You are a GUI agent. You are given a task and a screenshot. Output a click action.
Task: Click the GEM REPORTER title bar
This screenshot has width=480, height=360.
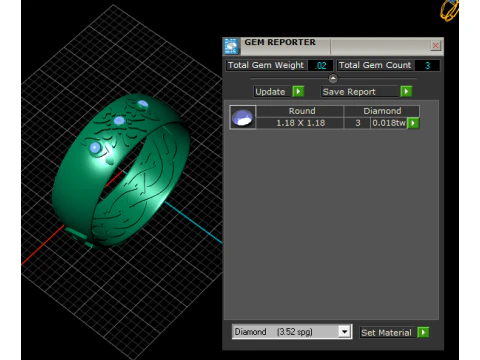click(x=333, y=46)
